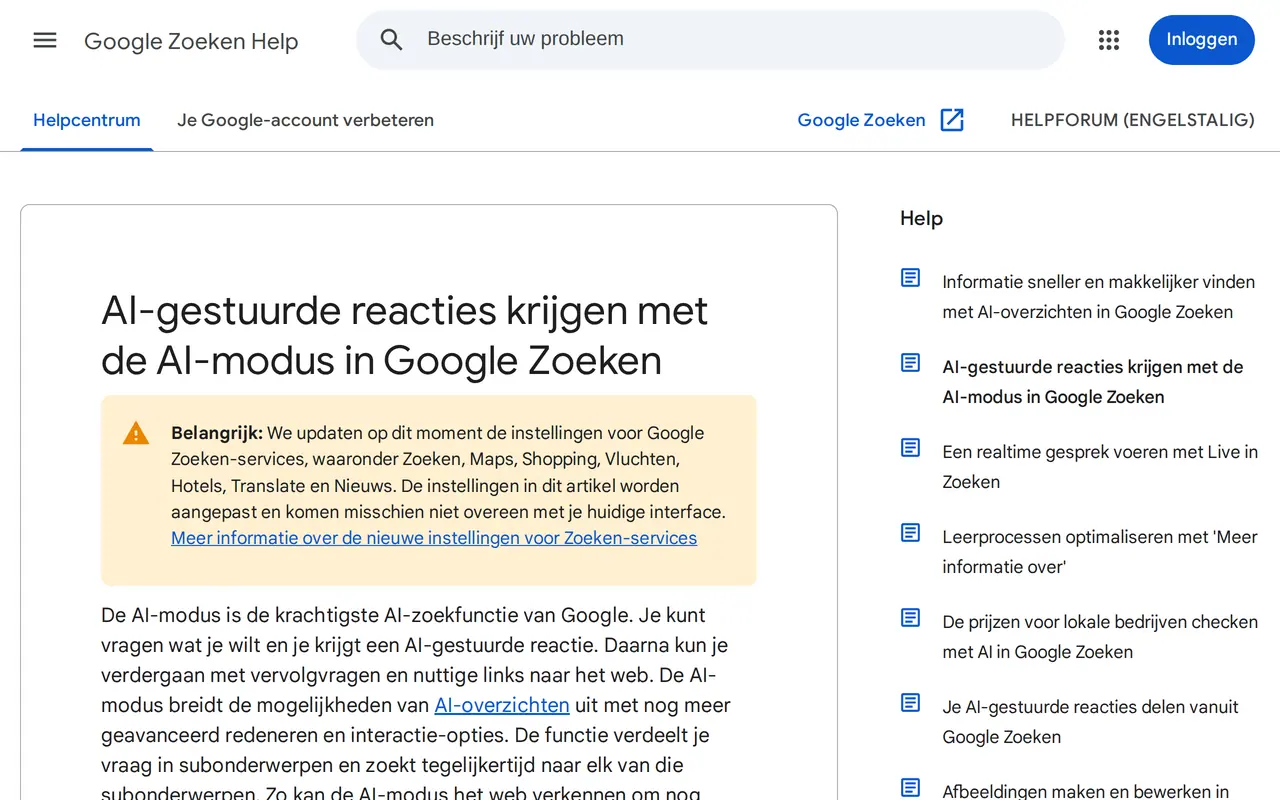Screen dimensions: 1280x800
Task: Click the Google Zoeken Help title
Action: pyautogui.click(x=191, y=41)
